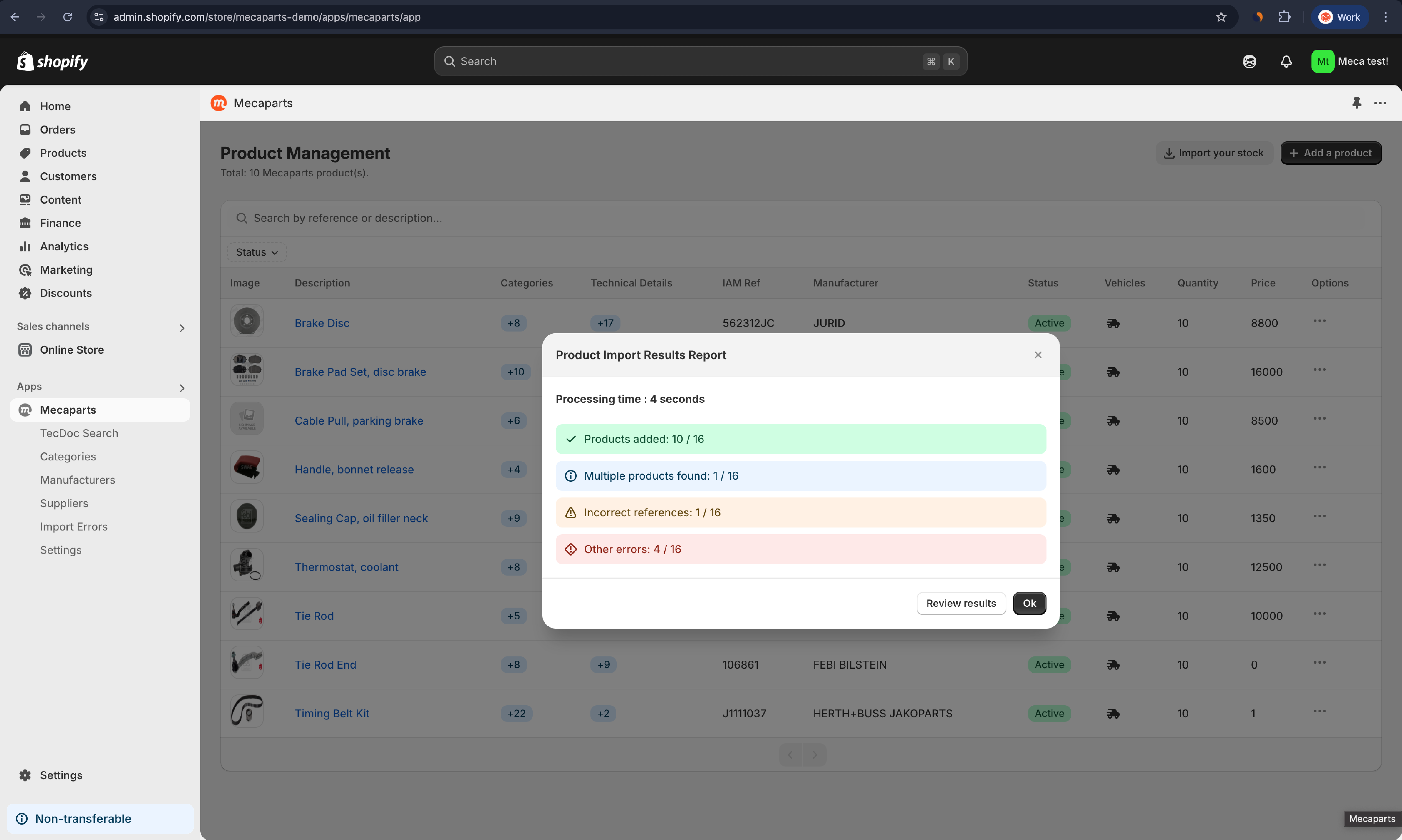The image size is (1402, 840).
Task: Open the Tie Rod End product link
Action: click(326, 664)
